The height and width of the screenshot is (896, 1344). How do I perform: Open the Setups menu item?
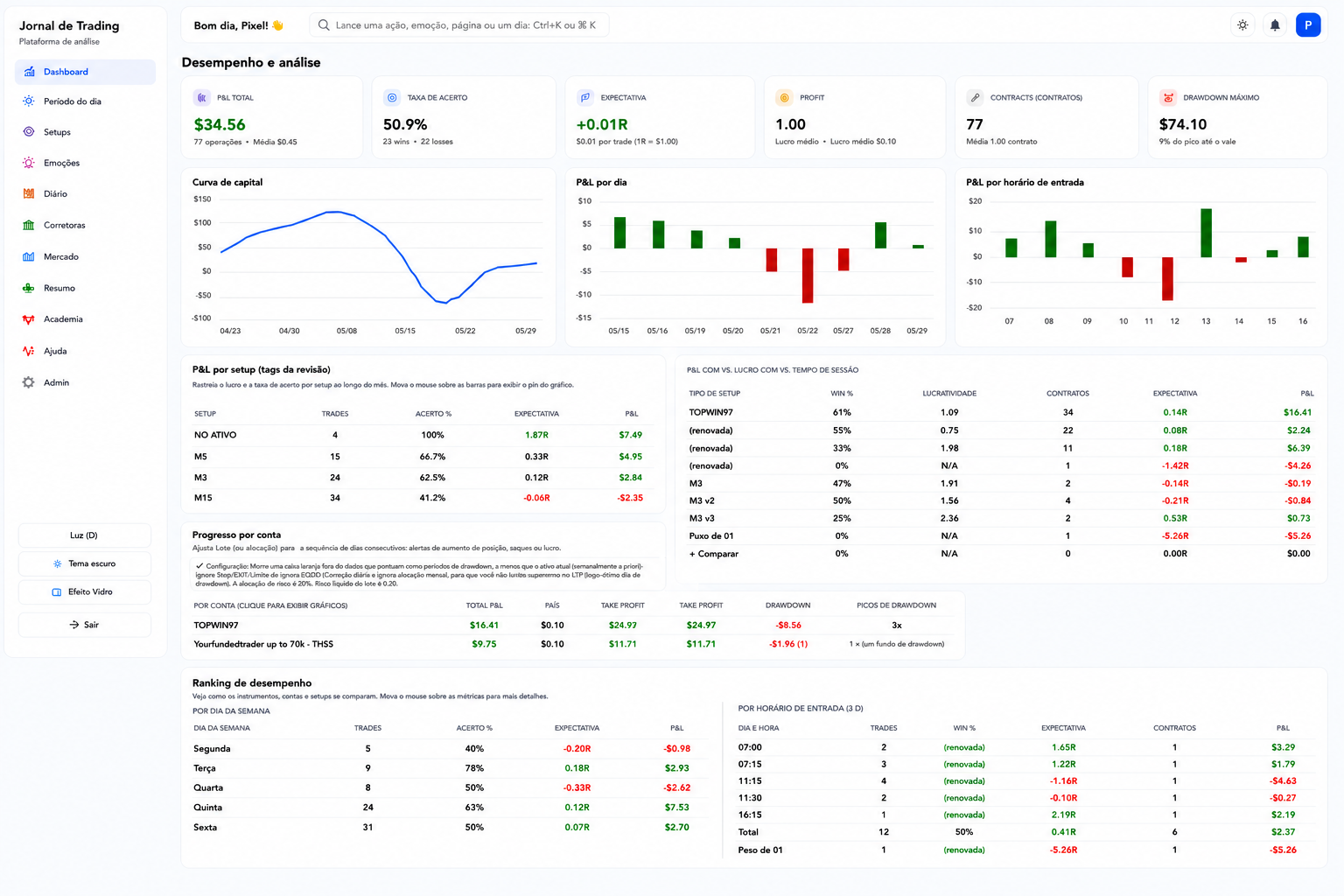coord(85,132)
